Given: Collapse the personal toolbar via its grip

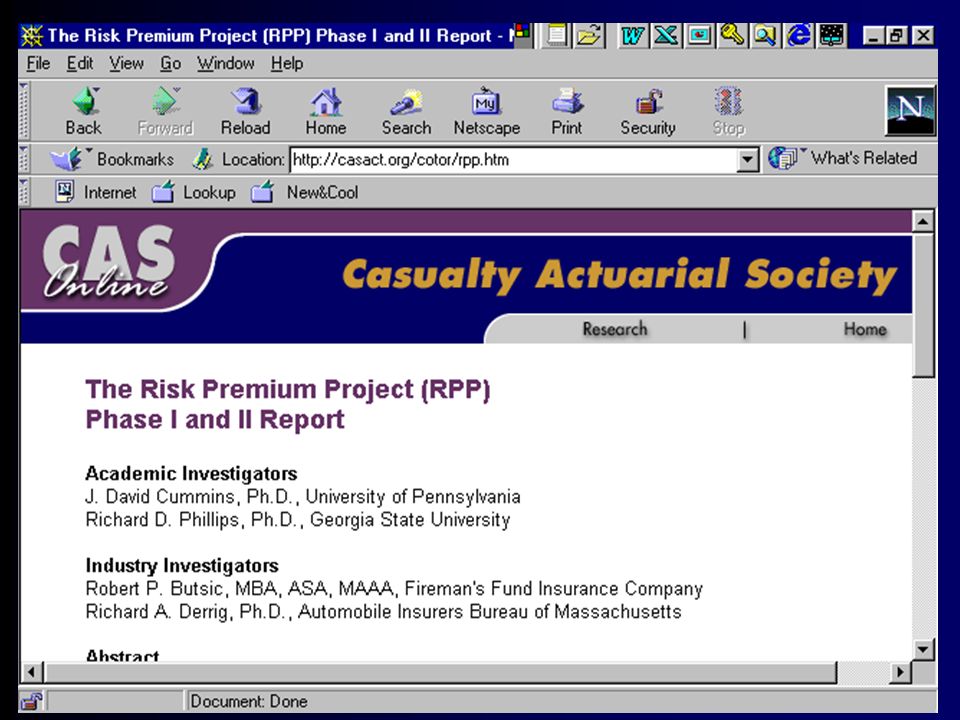Looking at the screenshot, I should (x=24, y=192).
